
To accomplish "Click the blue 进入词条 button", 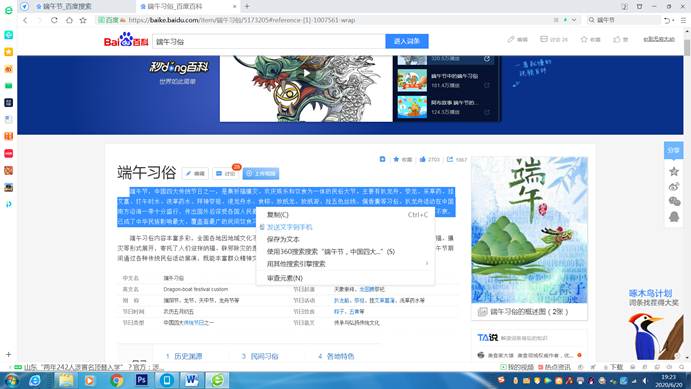I will [407, 41].
